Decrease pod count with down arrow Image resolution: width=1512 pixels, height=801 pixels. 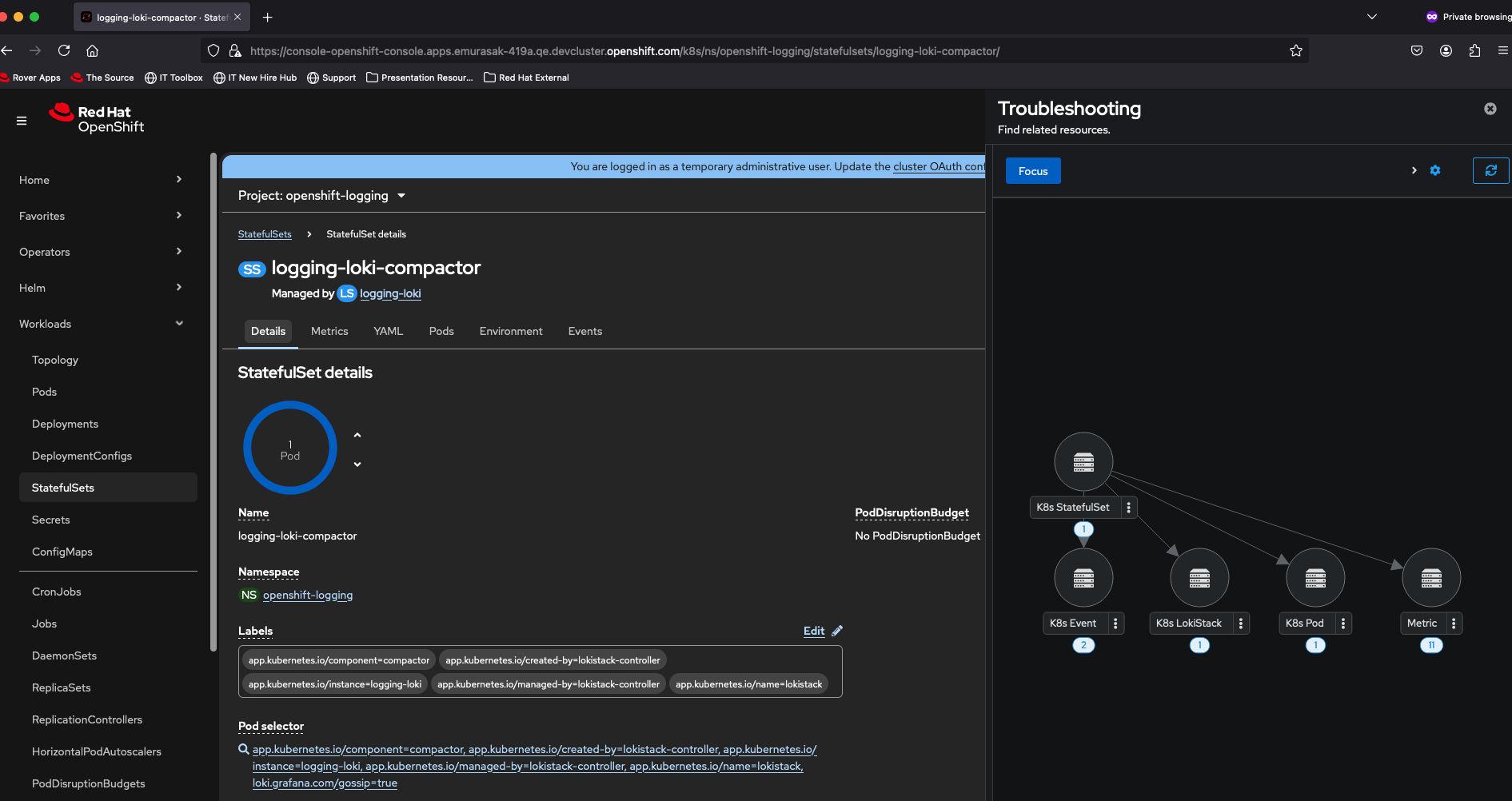click(357, 464)
